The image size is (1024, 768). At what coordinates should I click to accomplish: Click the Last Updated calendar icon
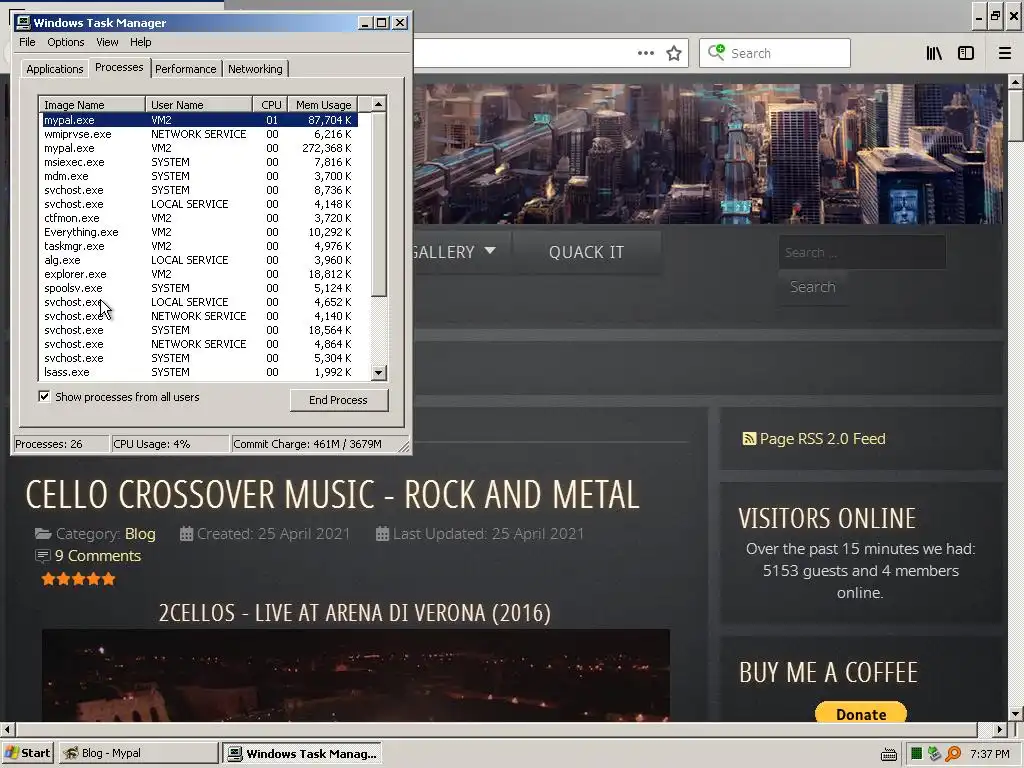click(x=383, y=534)
